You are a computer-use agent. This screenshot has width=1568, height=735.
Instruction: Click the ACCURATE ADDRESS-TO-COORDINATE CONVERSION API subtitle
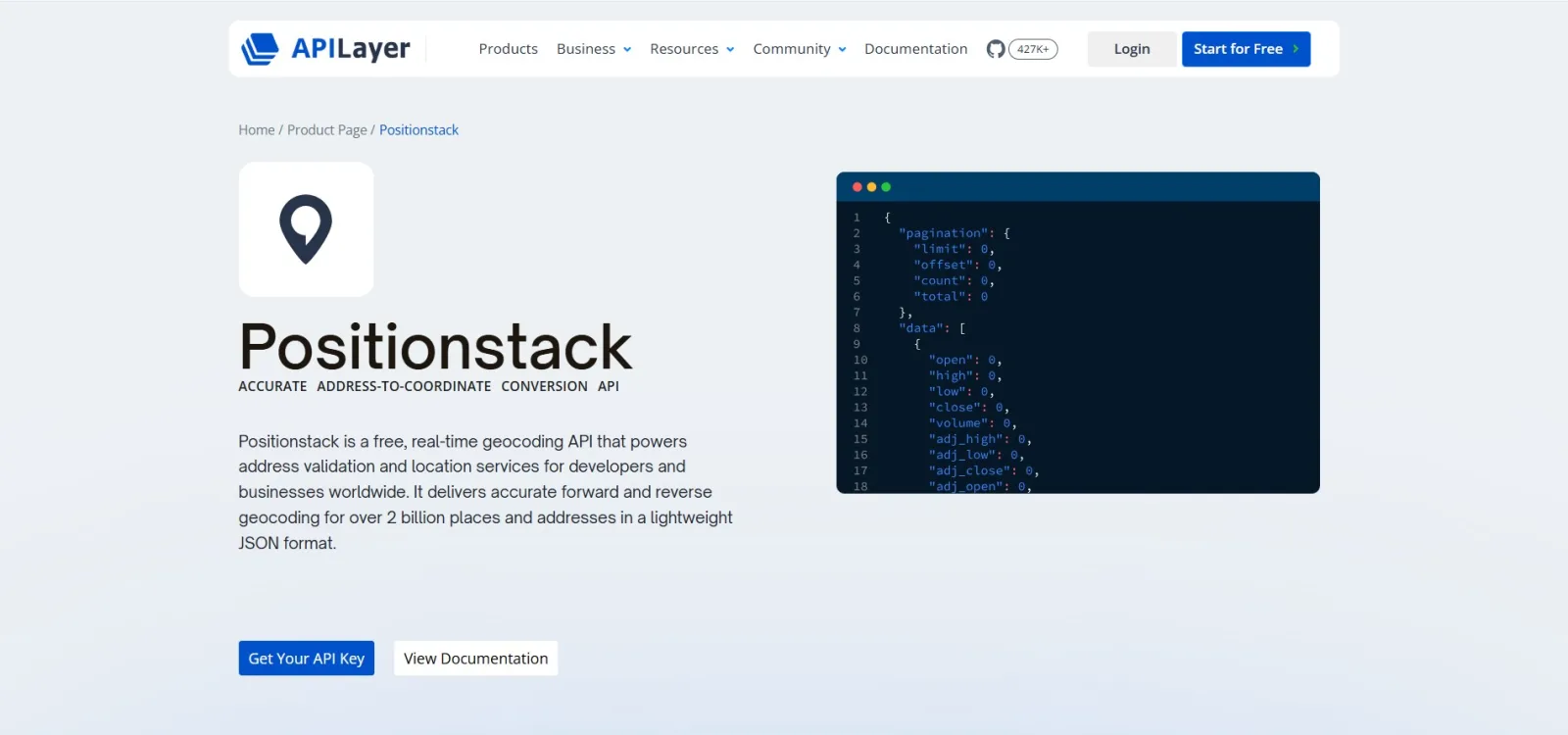click(428, 386)
